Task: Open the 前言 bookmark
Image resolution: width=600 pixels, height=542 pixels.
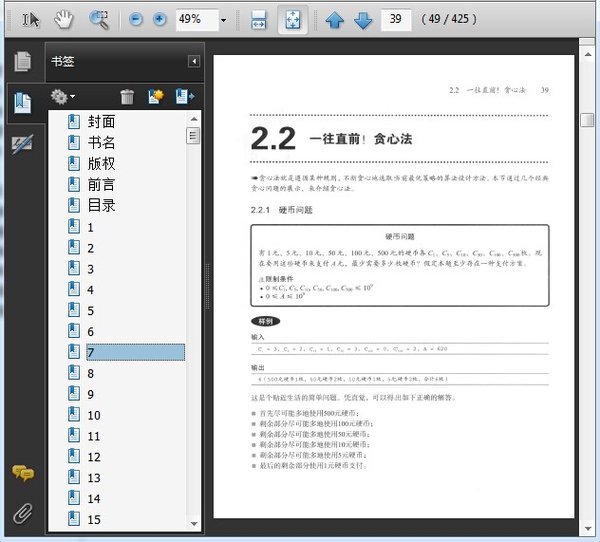Action: (101, 184)
